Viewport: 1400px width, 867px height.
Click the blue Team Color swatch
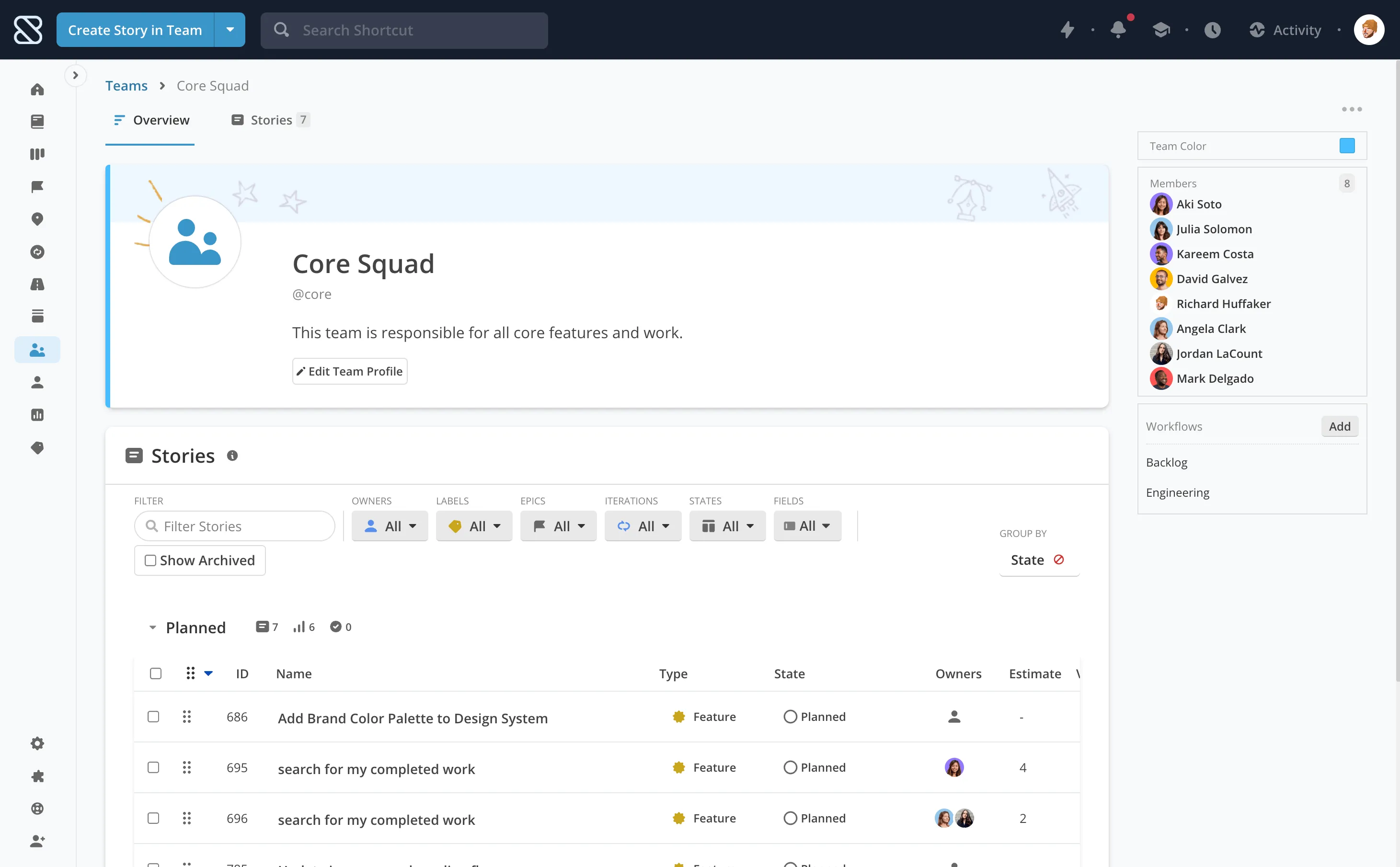[1347, 146]
